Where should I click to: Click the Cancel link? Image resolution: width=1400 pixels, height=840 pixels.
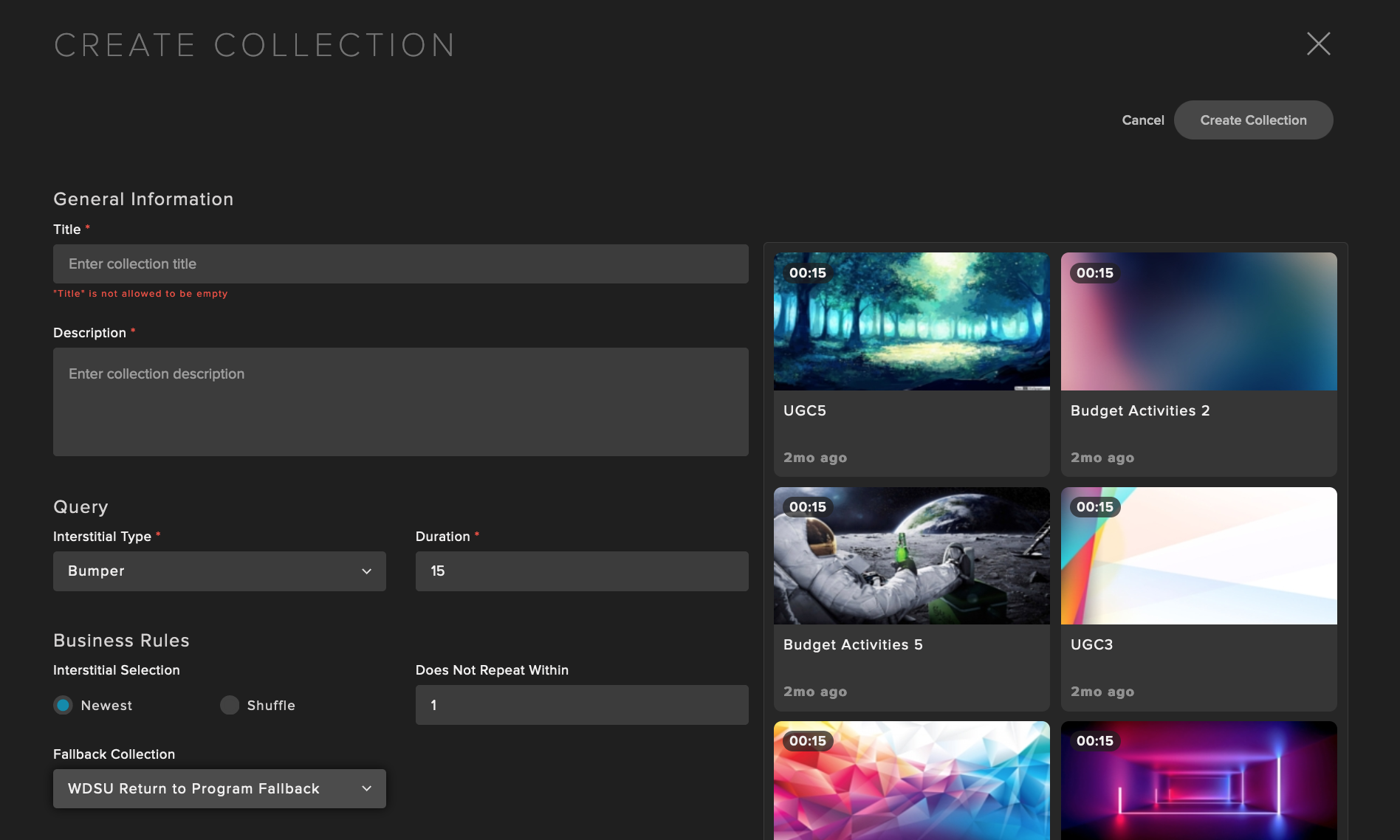click(1142, 120)
